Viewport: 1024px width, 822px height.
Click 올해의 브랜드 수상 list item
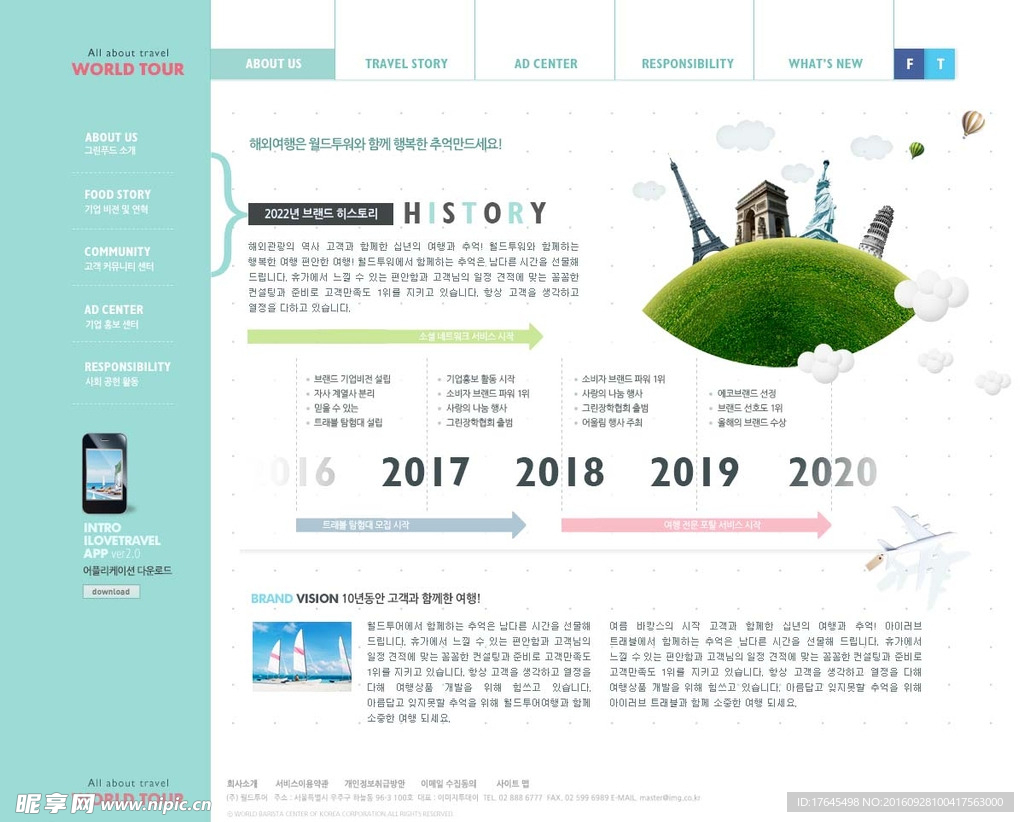[x=752, y=422]
